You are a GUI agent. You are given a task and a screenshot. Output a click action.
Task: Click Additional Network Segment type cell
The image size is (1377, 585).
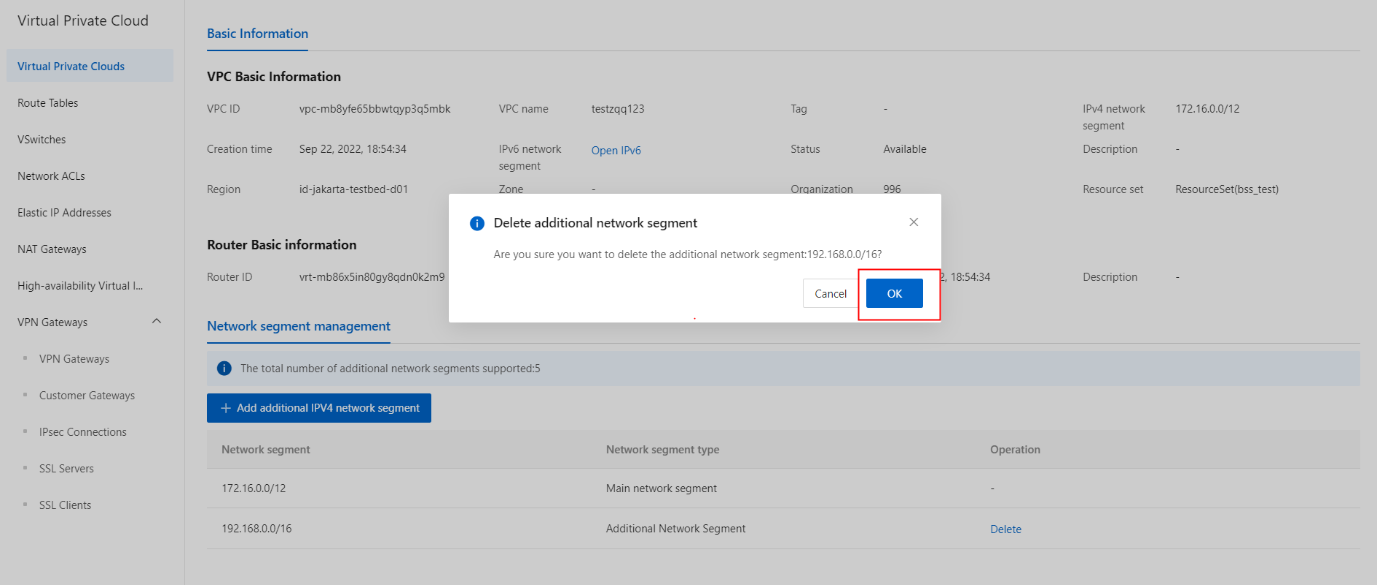pyautogui.click(x=676, y=528)
